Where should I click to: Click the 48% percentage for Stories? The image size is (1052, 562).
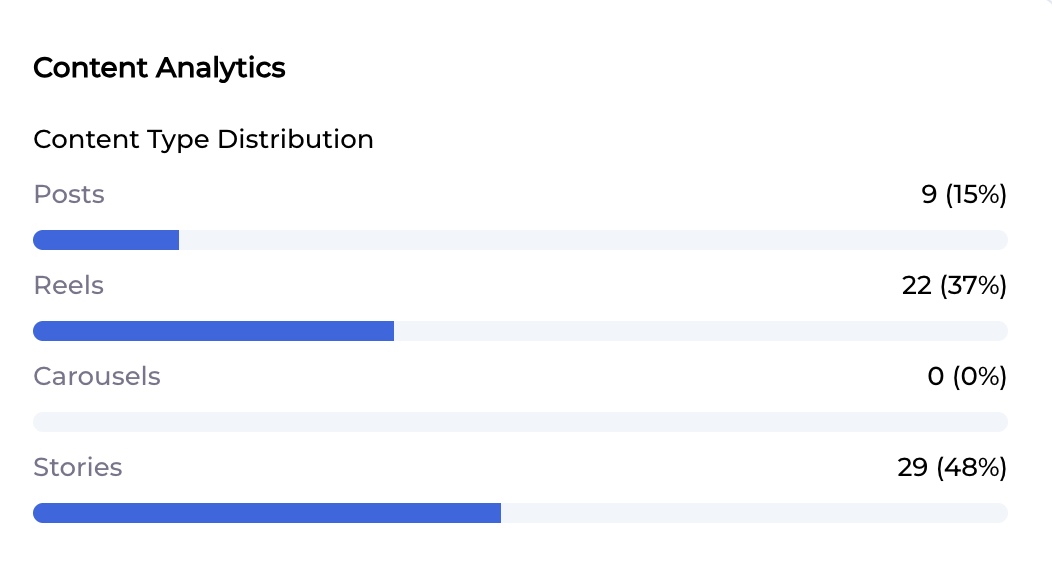pos(971,467)
